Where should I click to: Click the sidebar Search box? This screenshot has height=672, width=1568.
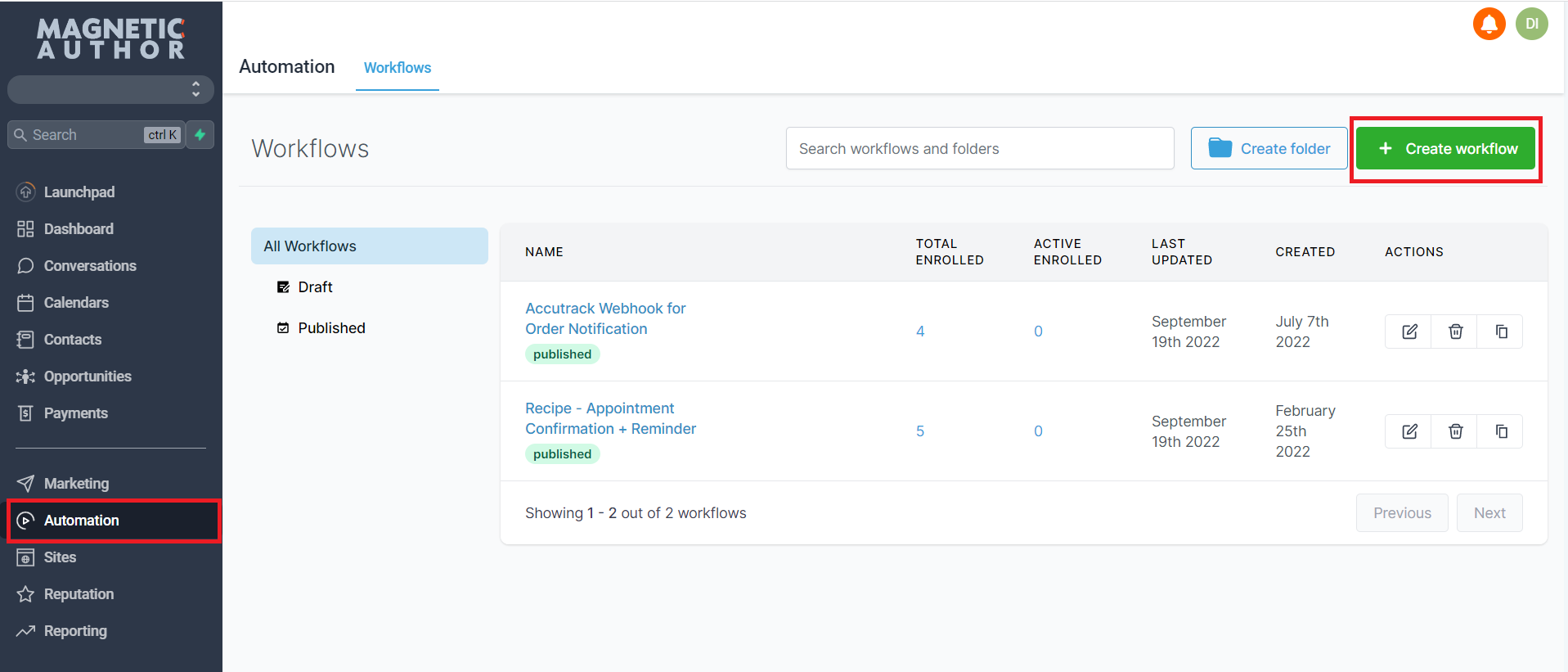(x=97, y=135)
